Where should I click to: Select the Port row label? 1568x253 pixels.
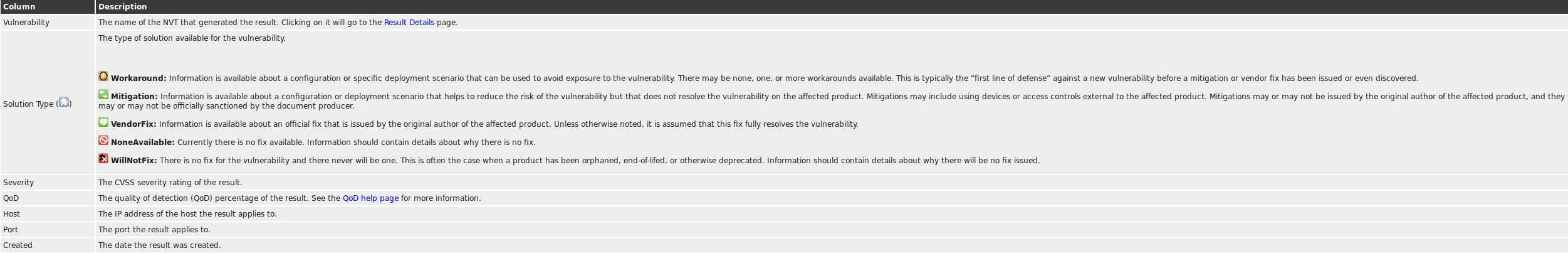click(x=11, y=230)
